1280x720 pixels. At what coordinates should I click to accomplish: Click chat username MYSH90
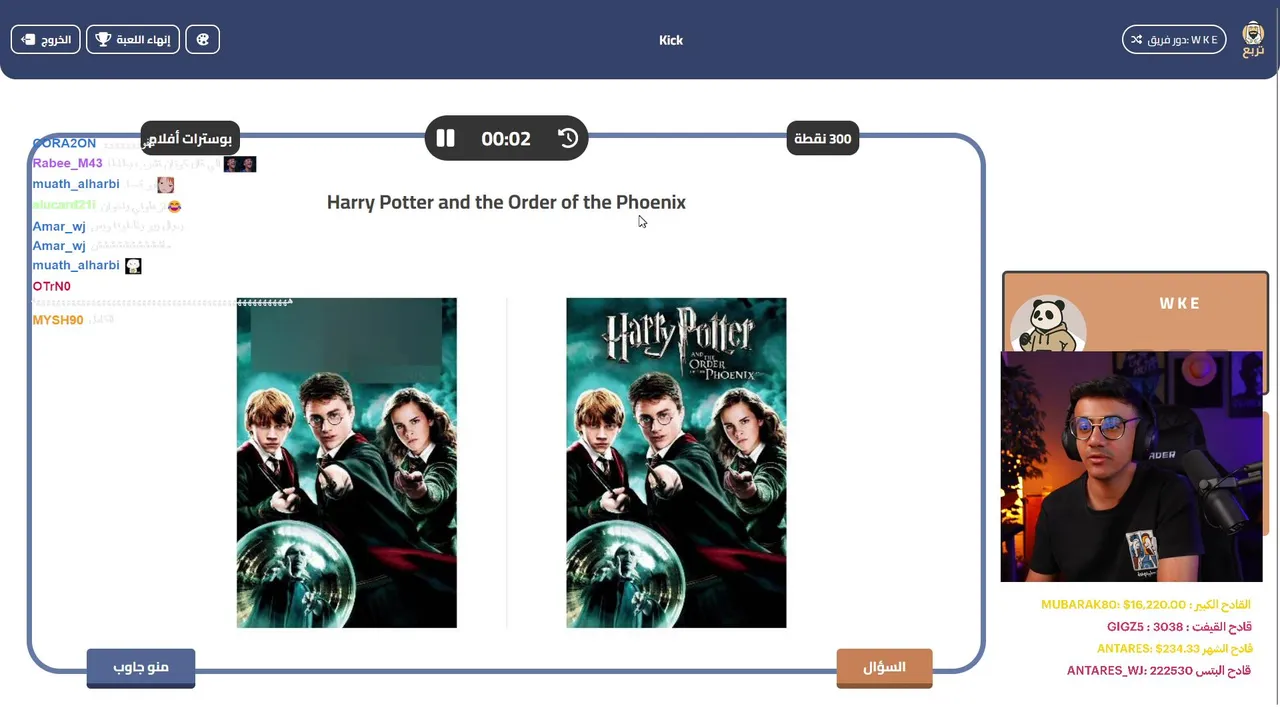[x=58, y=320]
